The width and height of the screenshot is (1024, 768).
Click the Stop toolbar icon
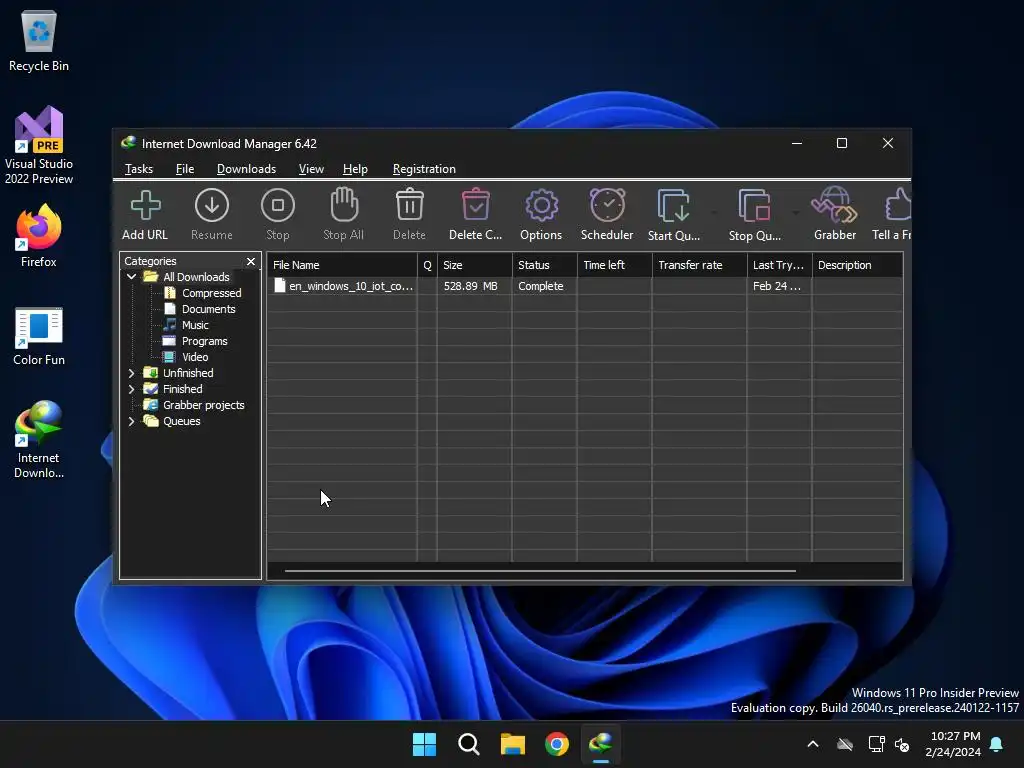coord(278,206)
